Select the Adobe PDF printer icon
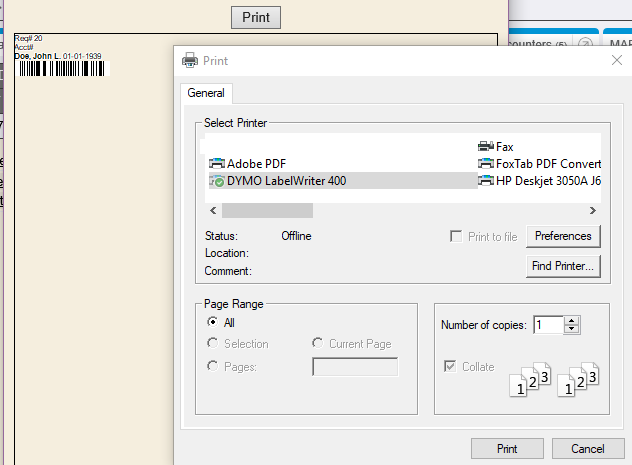Image resolution: width=632 pixels, height=465 pixels. [x=217, y=163]
